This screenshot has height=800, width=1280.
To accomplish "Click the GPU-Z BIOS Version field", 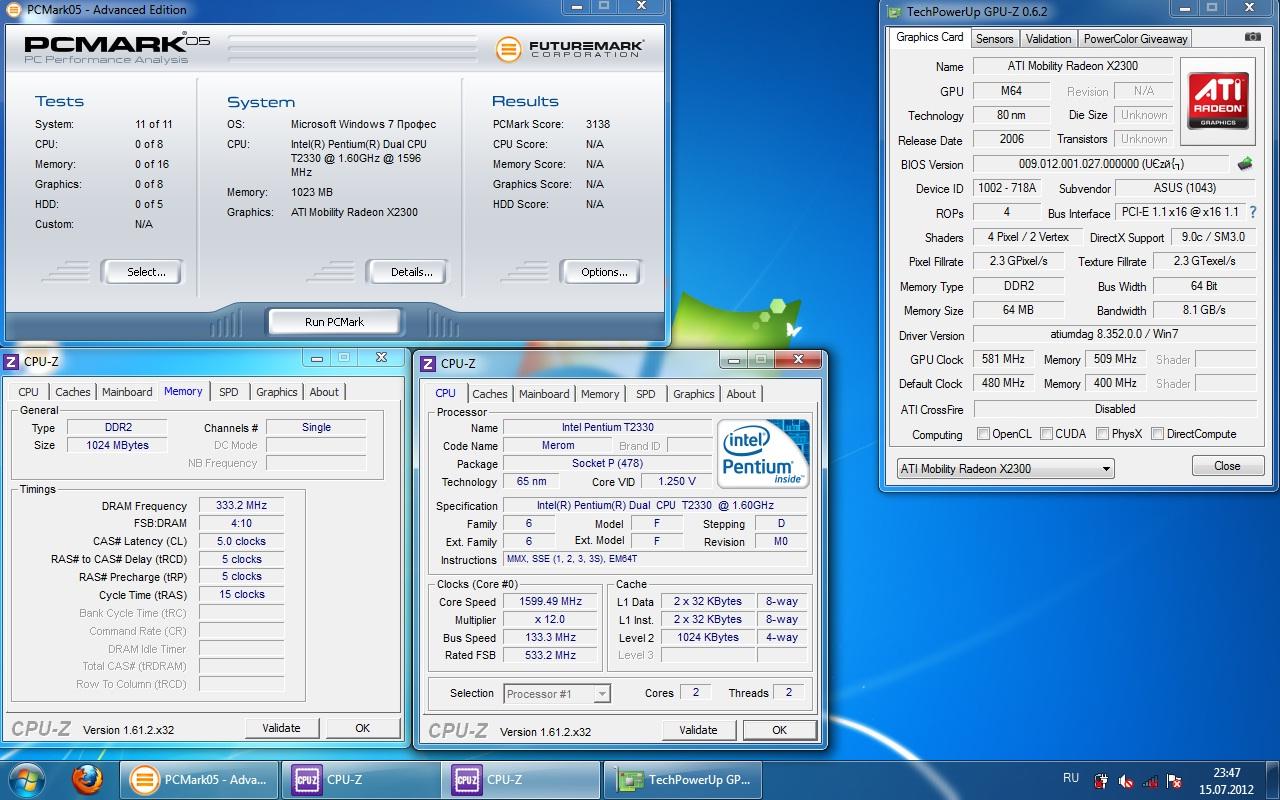I will [x=1102, y=164].
